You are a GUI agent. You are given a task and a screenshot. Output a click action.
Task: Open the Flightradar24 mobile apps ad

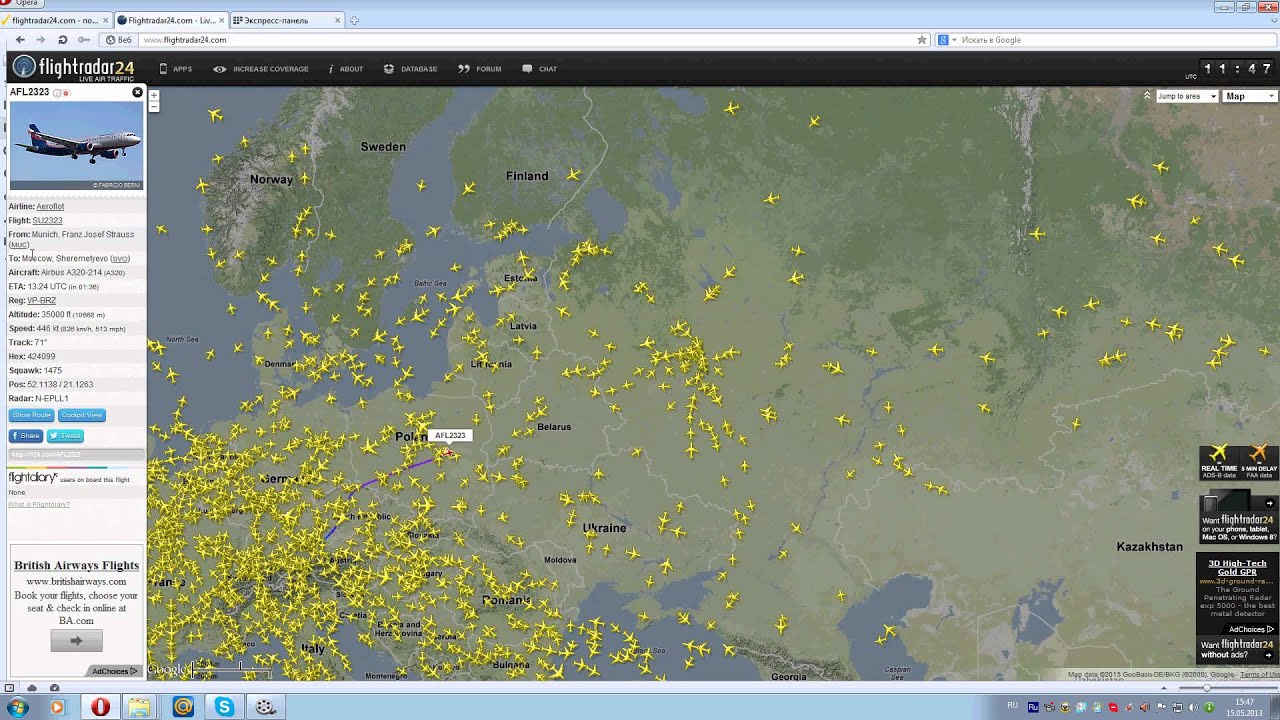(x=1238, y=517)
